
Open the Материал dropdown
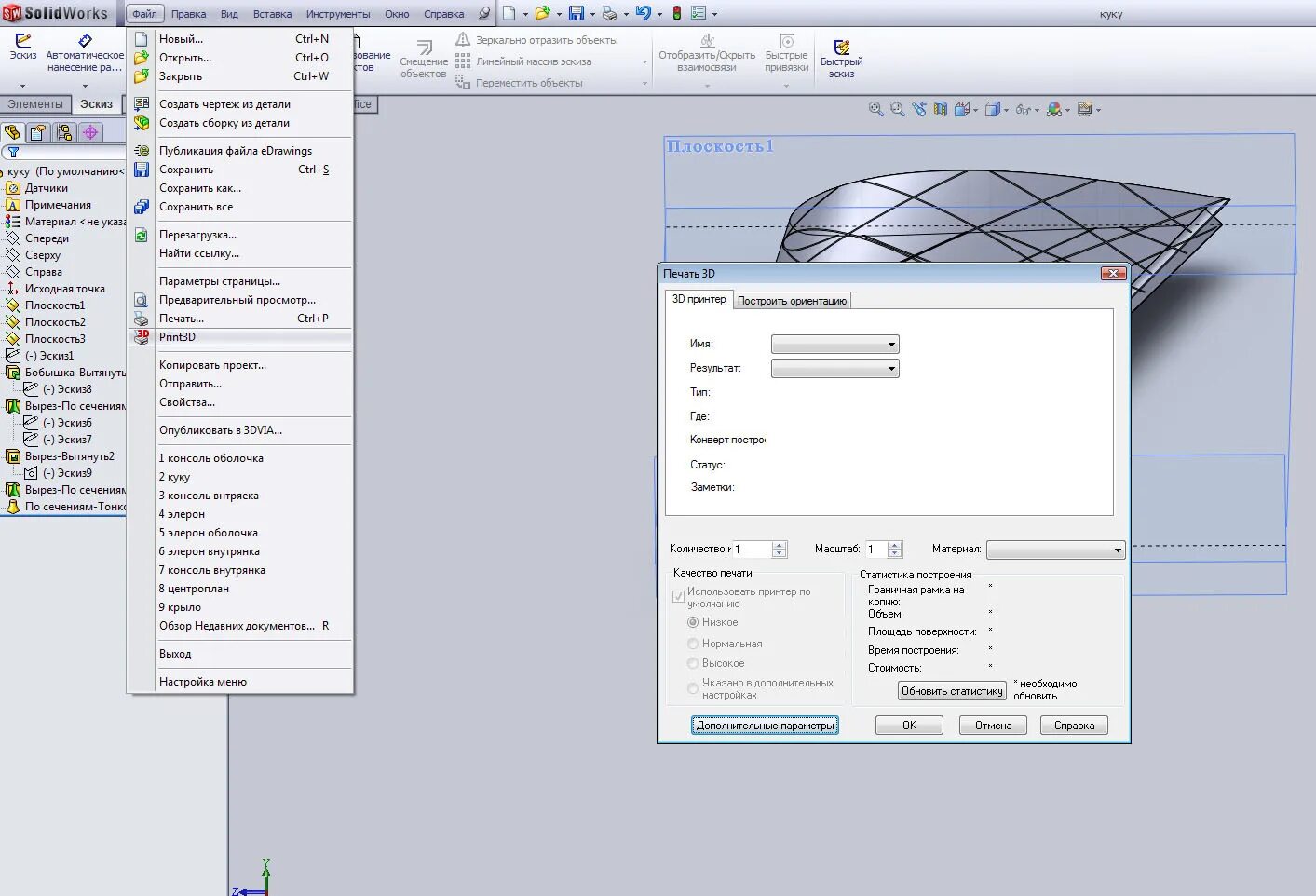[1056, 550]
